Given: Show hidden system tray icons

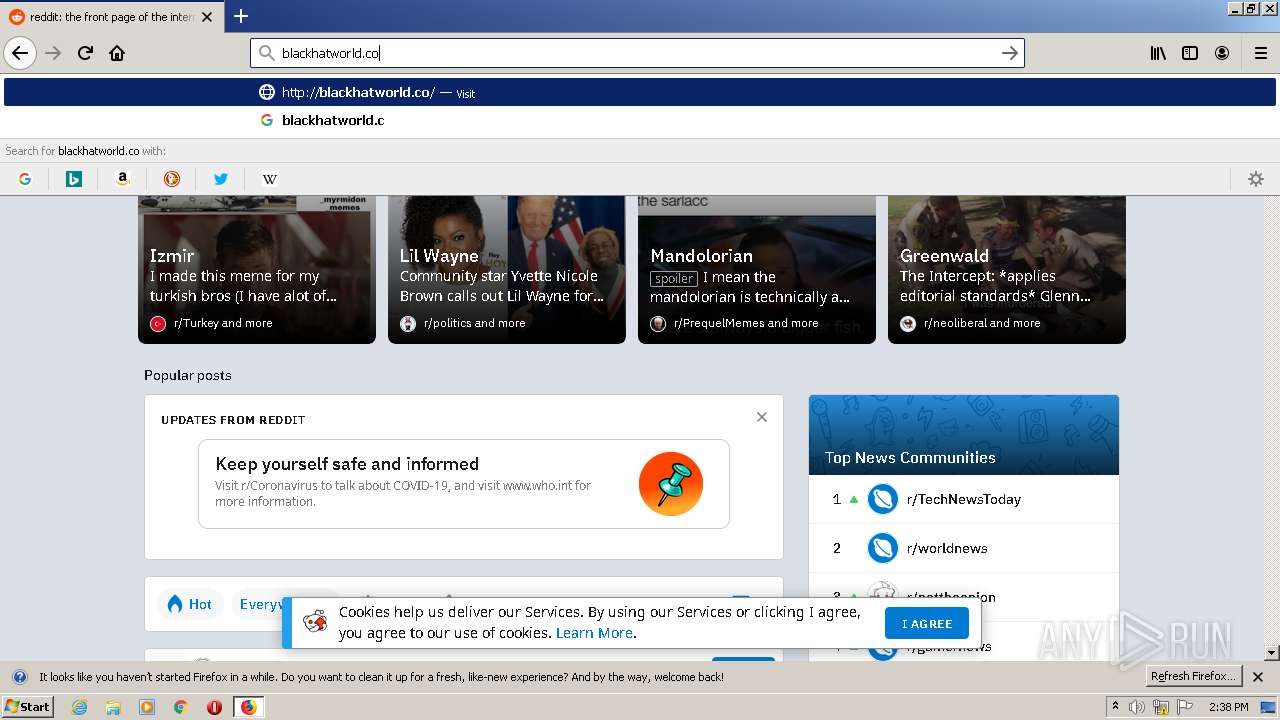Looking at the screenshot, I should (1115, 707).
